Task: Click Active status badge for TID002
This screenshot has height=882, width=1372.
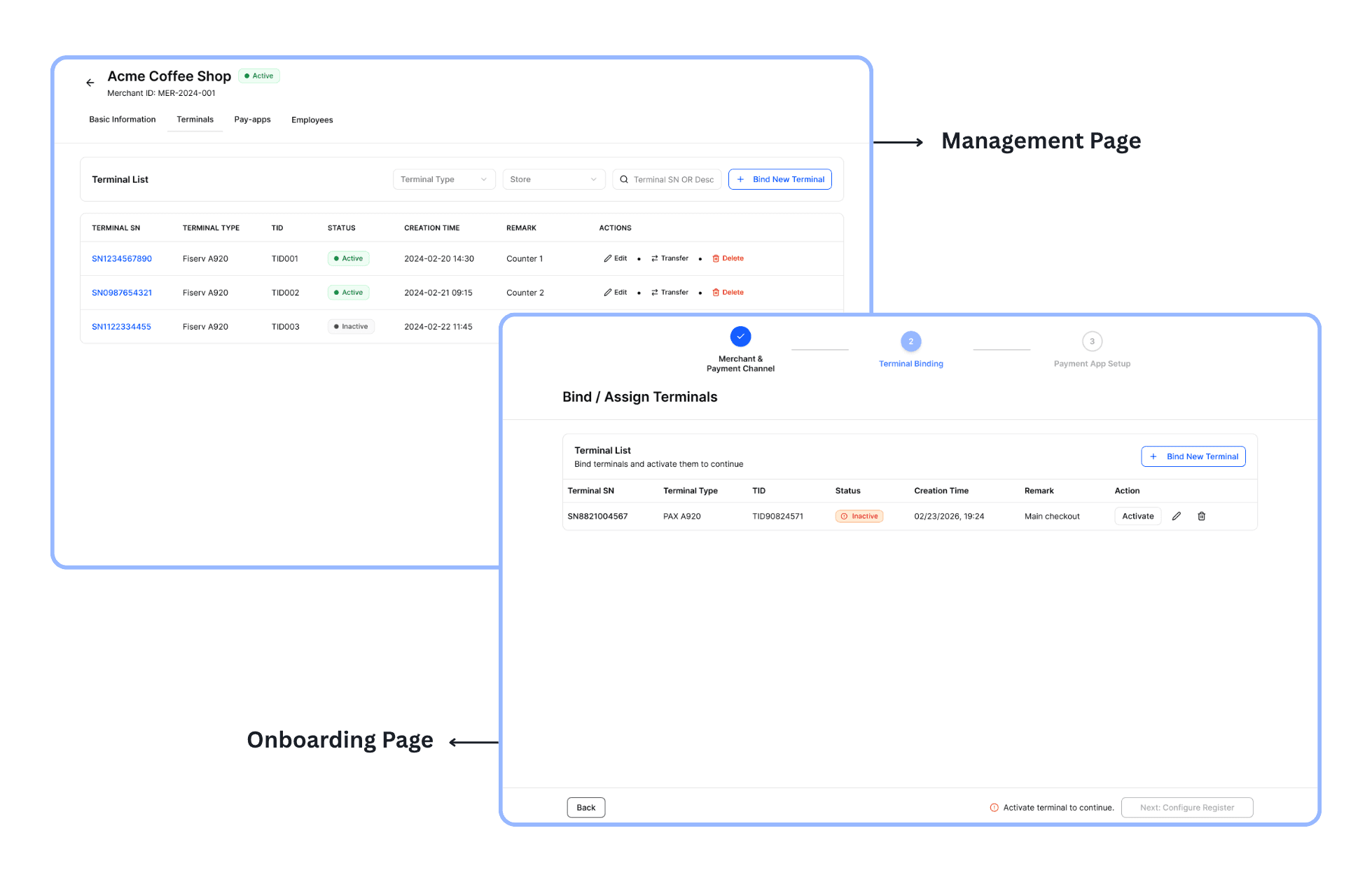Action: coord(348,293)
